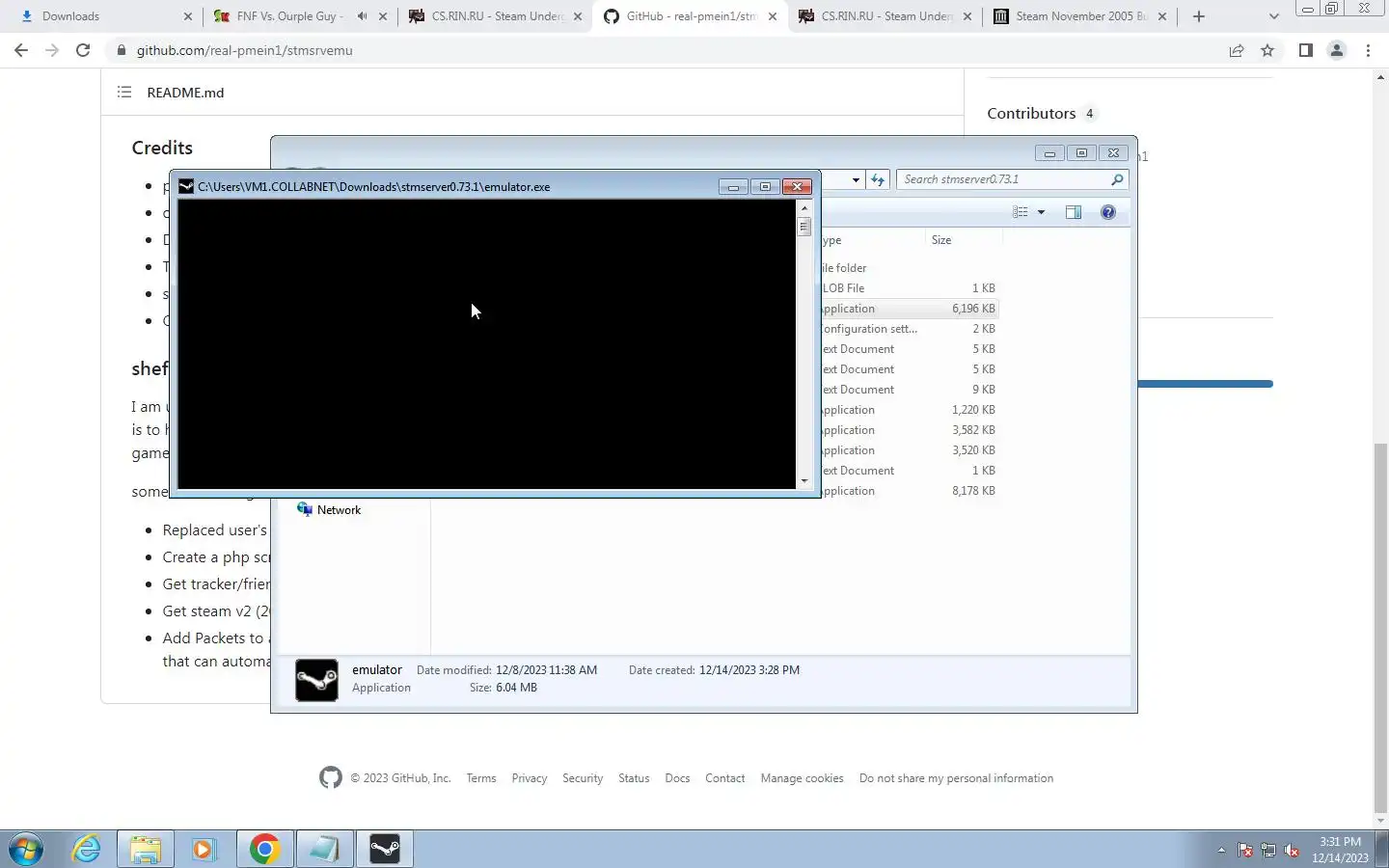Click the Explorer search magnifier icon
The width and height of the screenshot is (1389, 868).
pos(1117,179)
